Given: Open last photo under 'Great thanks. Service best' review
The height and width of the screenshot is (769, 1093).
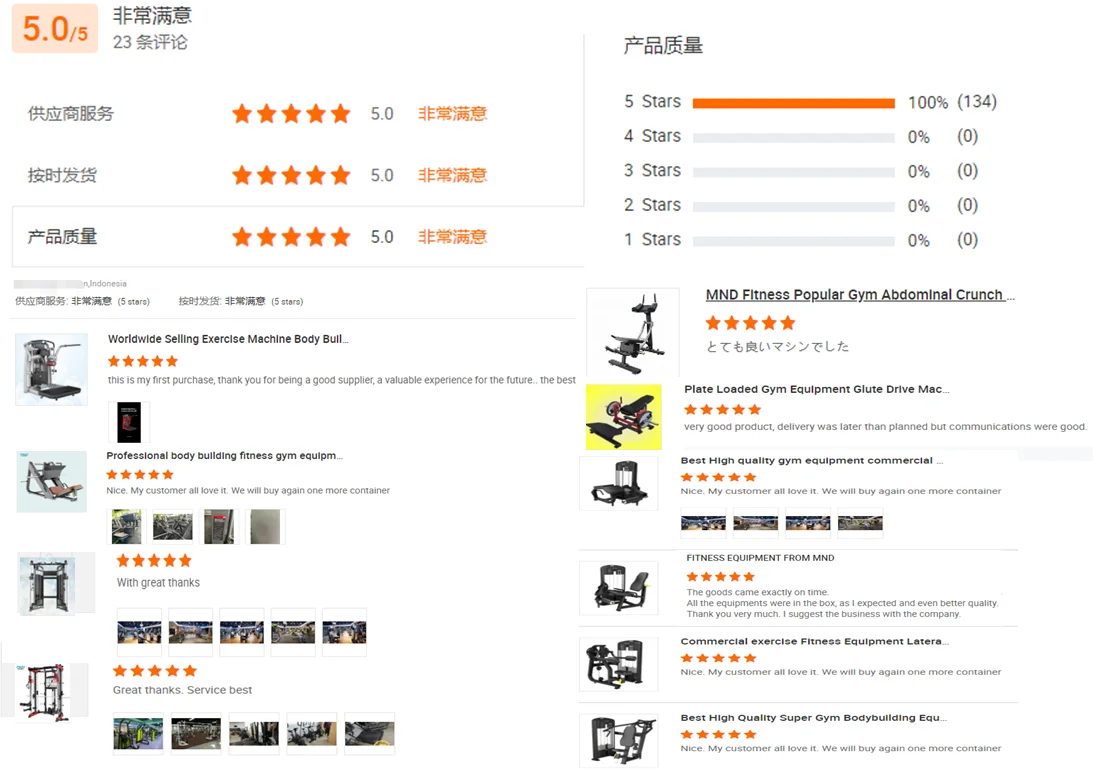Looking at the screenshot, I should (369, 733).
